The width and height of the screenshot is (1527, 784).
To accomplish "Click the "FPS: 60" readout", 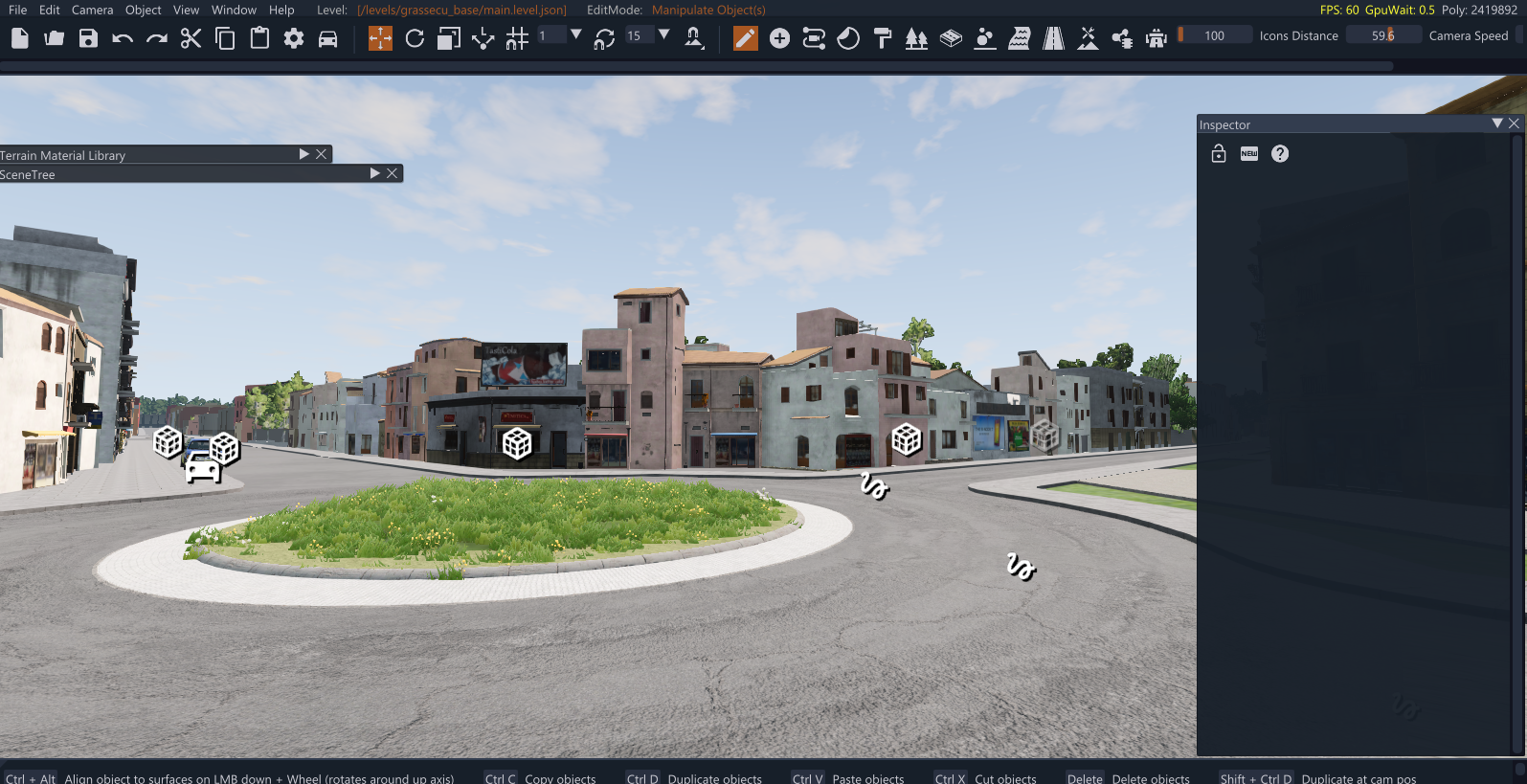I will point(1339,10).
